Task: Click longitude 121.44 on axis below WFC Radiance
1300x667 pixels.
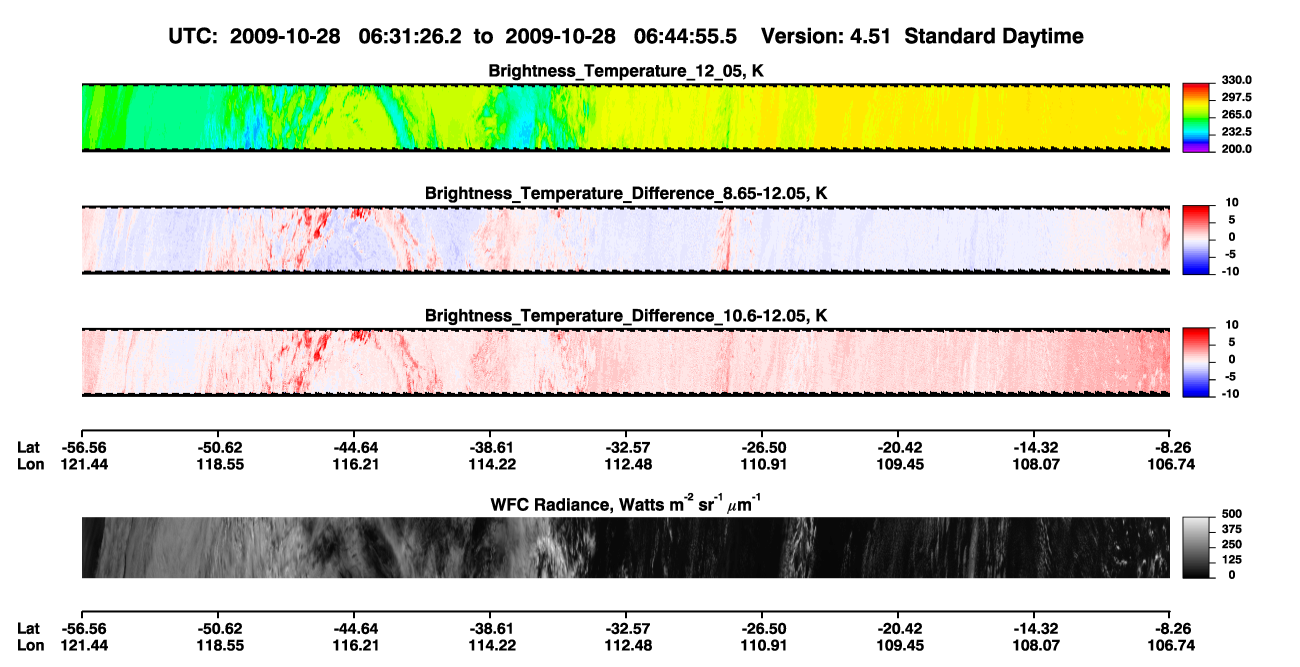Action: pyautogui.click(x=81, y=645)
